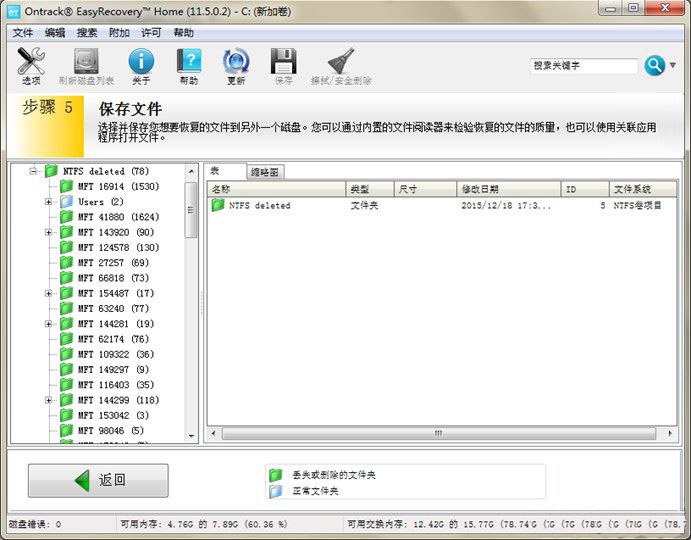This screenshot has height=540, width=691.
Task: Sort by the ID column header
Action: click(585, 189)
